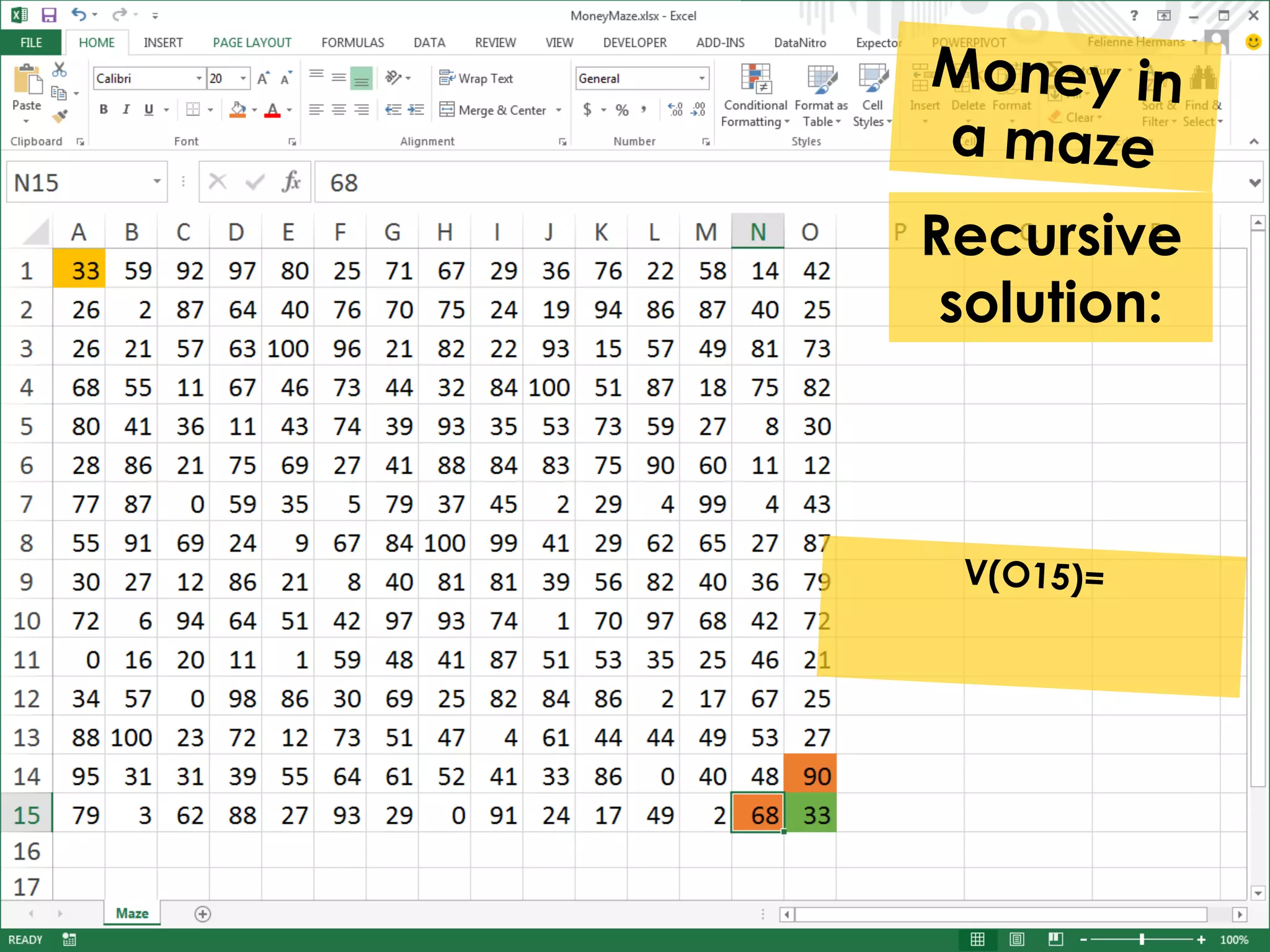Open Cell Styles gallery
This screenshot has width=1270, height=952.
pos(872,95)
